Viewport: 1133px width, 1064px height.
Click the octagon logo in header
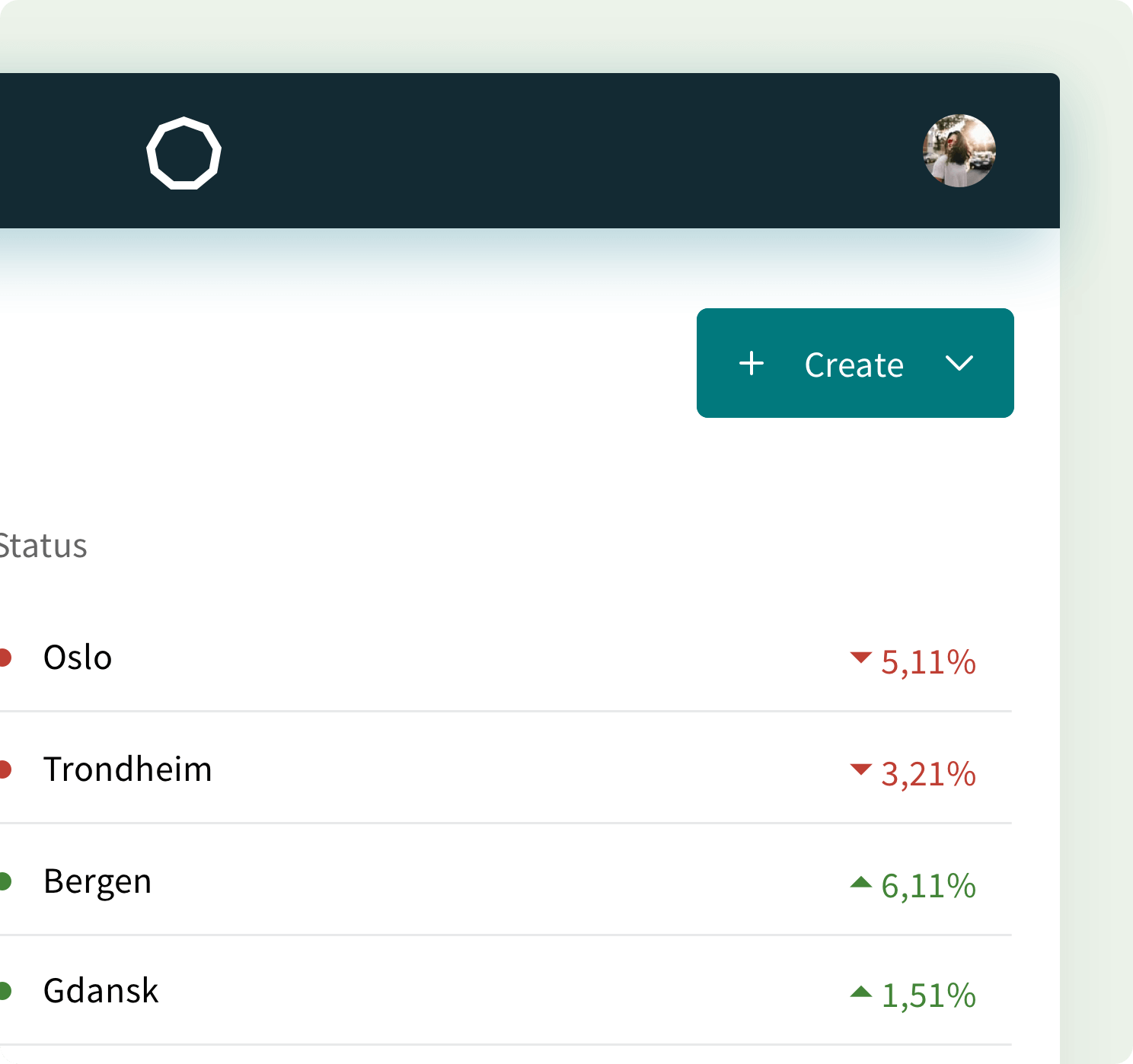(x=184, y=153)
